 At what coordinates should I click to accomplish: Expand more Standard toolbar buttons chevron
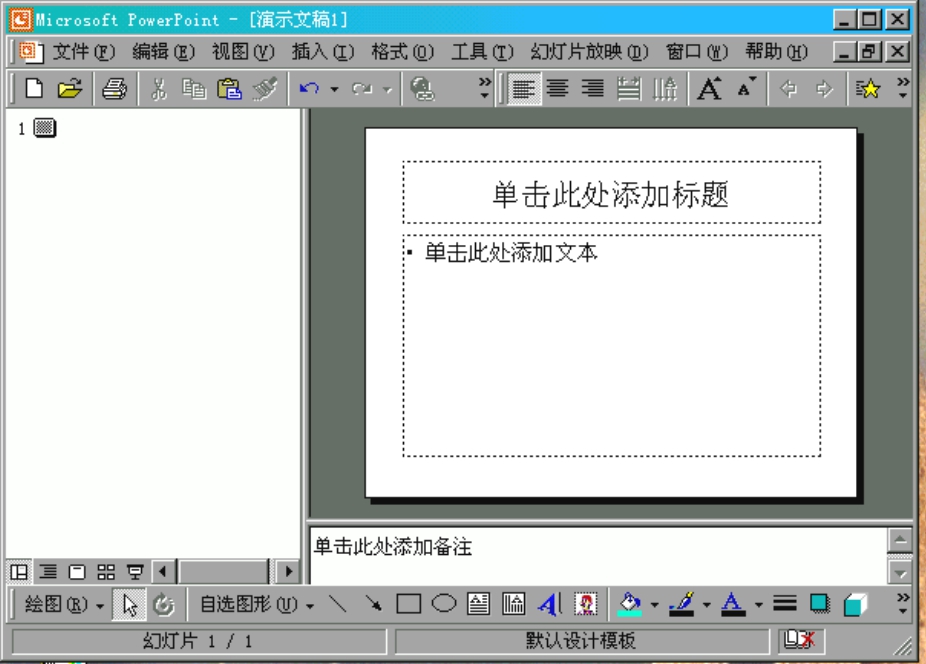(485, 88)
